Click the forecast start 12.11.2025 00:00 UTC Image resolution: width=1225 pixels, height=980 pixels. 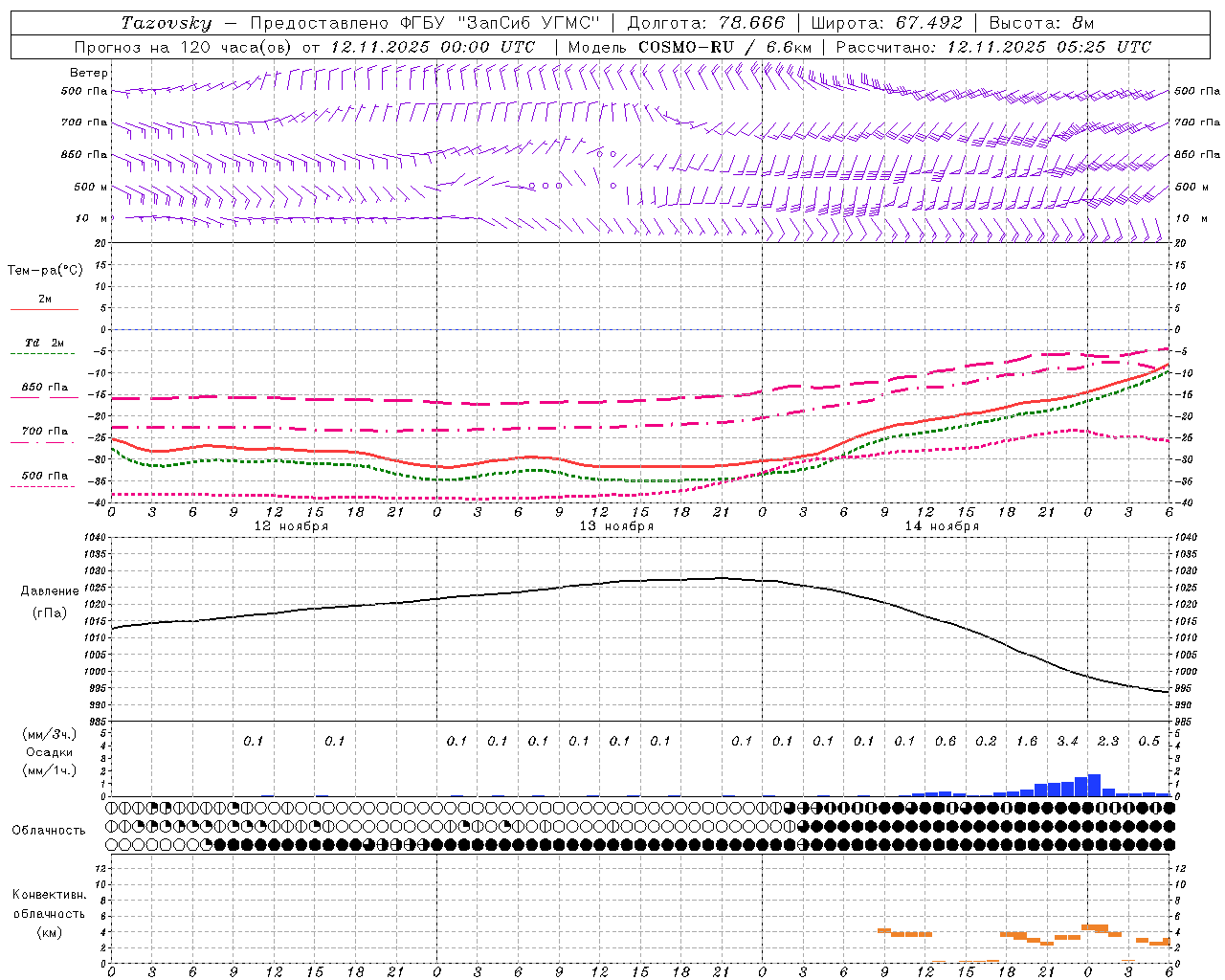(433, 47)
